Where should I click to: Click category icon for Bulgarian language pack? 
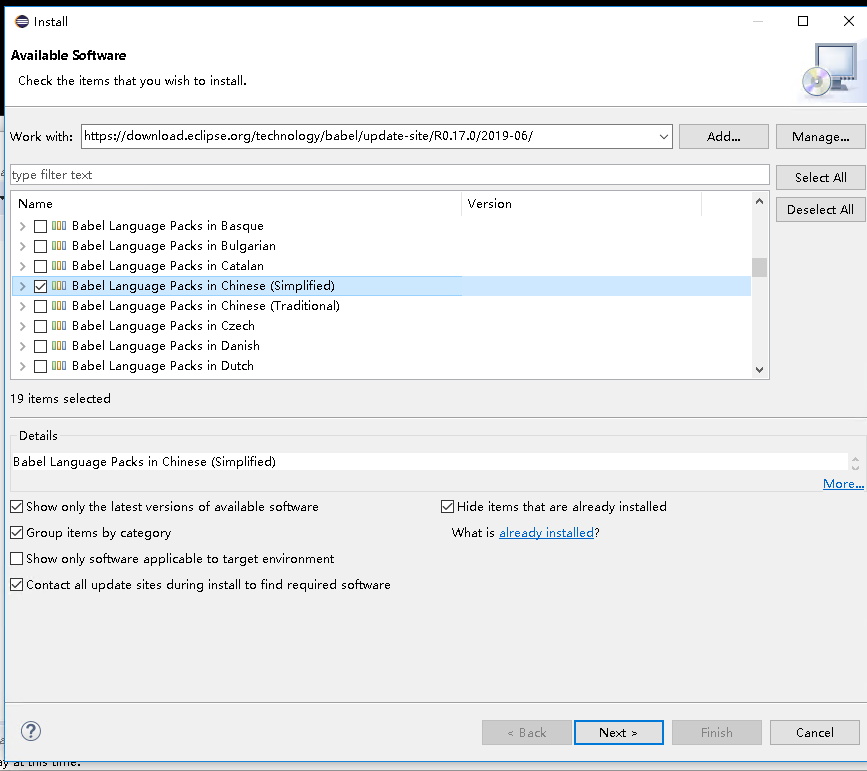[59, 246]
